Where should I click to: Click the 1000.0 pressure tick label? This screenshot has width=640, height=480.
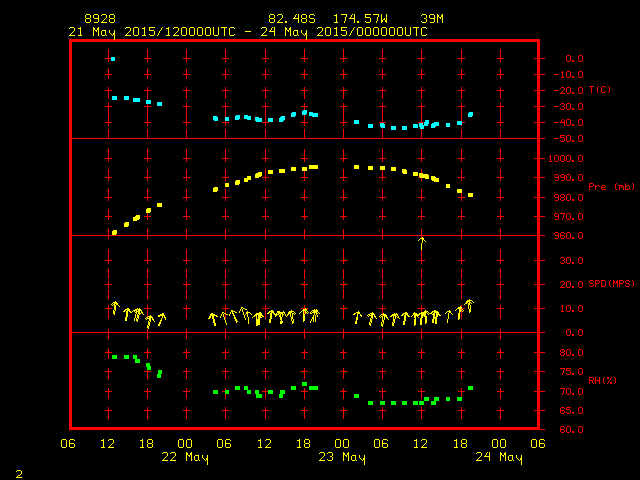coord(566,159)
